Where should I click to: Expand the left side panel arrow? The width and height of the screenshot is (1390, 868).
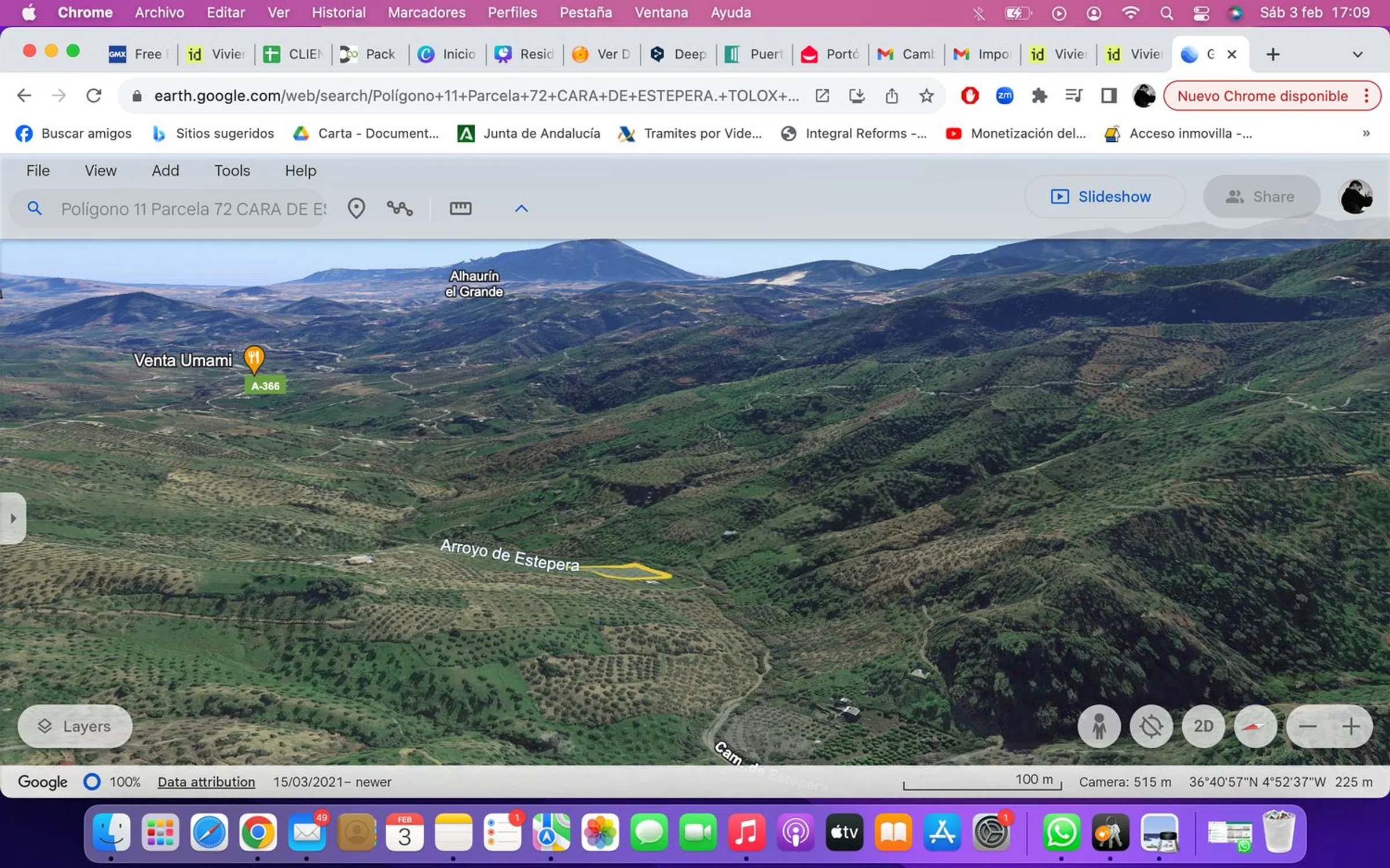[13, 518]
